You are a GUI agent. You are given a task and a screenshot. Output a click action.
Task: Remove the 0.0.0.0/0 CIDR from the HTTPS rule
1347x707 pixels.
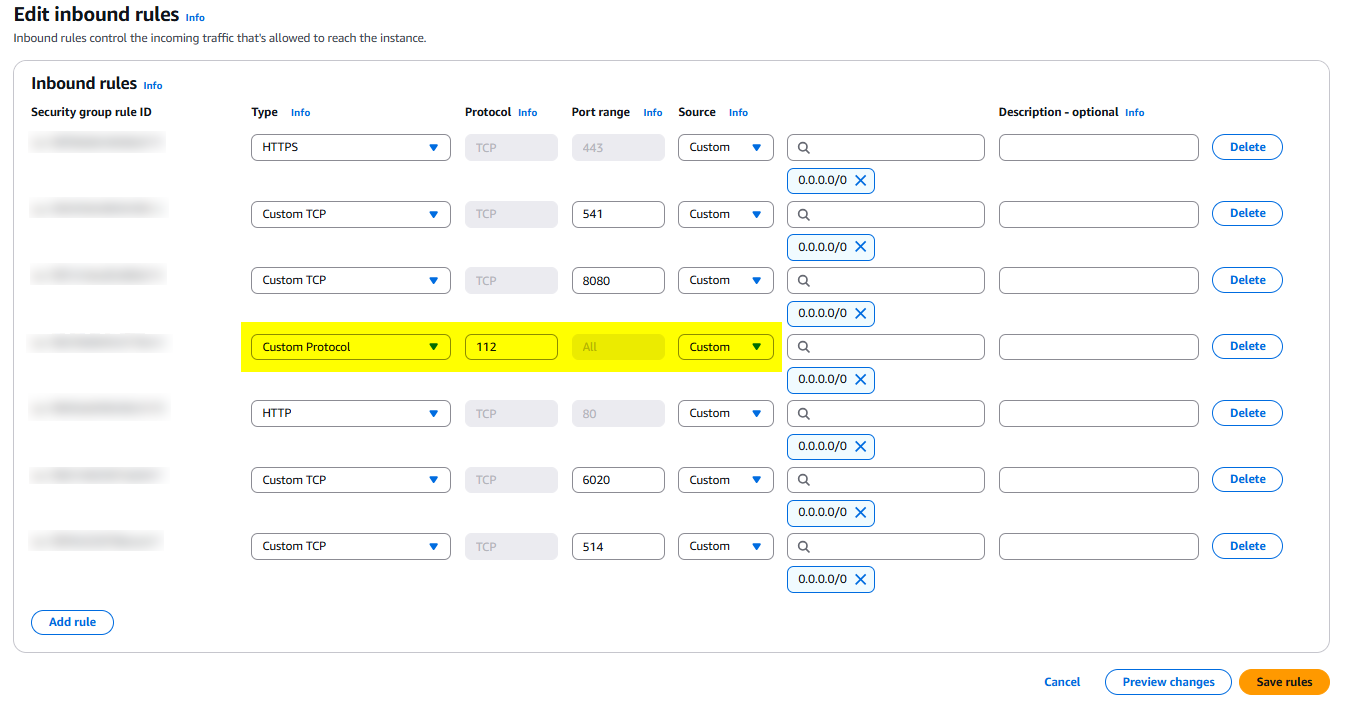859,180
